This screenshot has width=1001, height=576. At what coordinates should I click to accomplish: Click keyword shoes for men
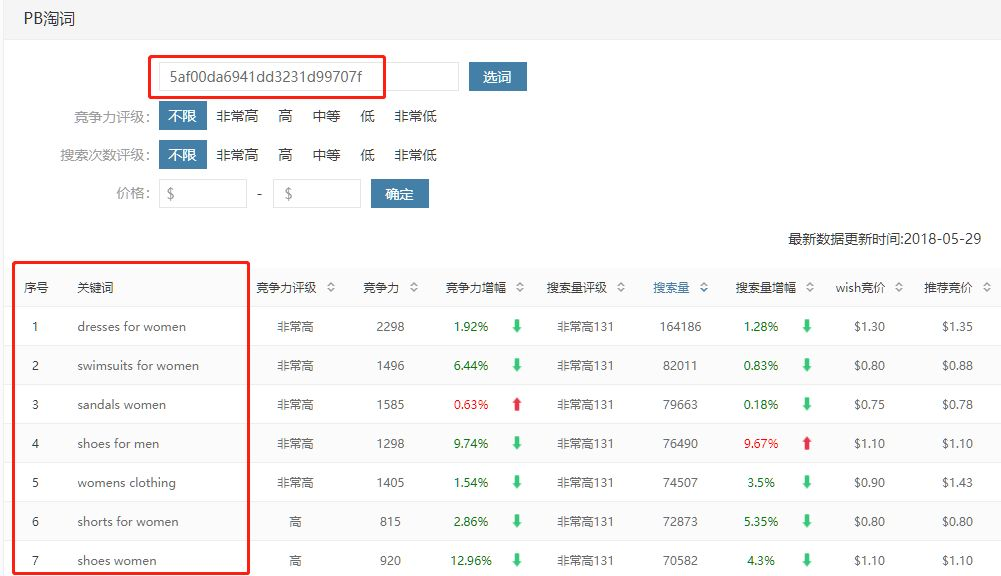[x=118, y=443]
